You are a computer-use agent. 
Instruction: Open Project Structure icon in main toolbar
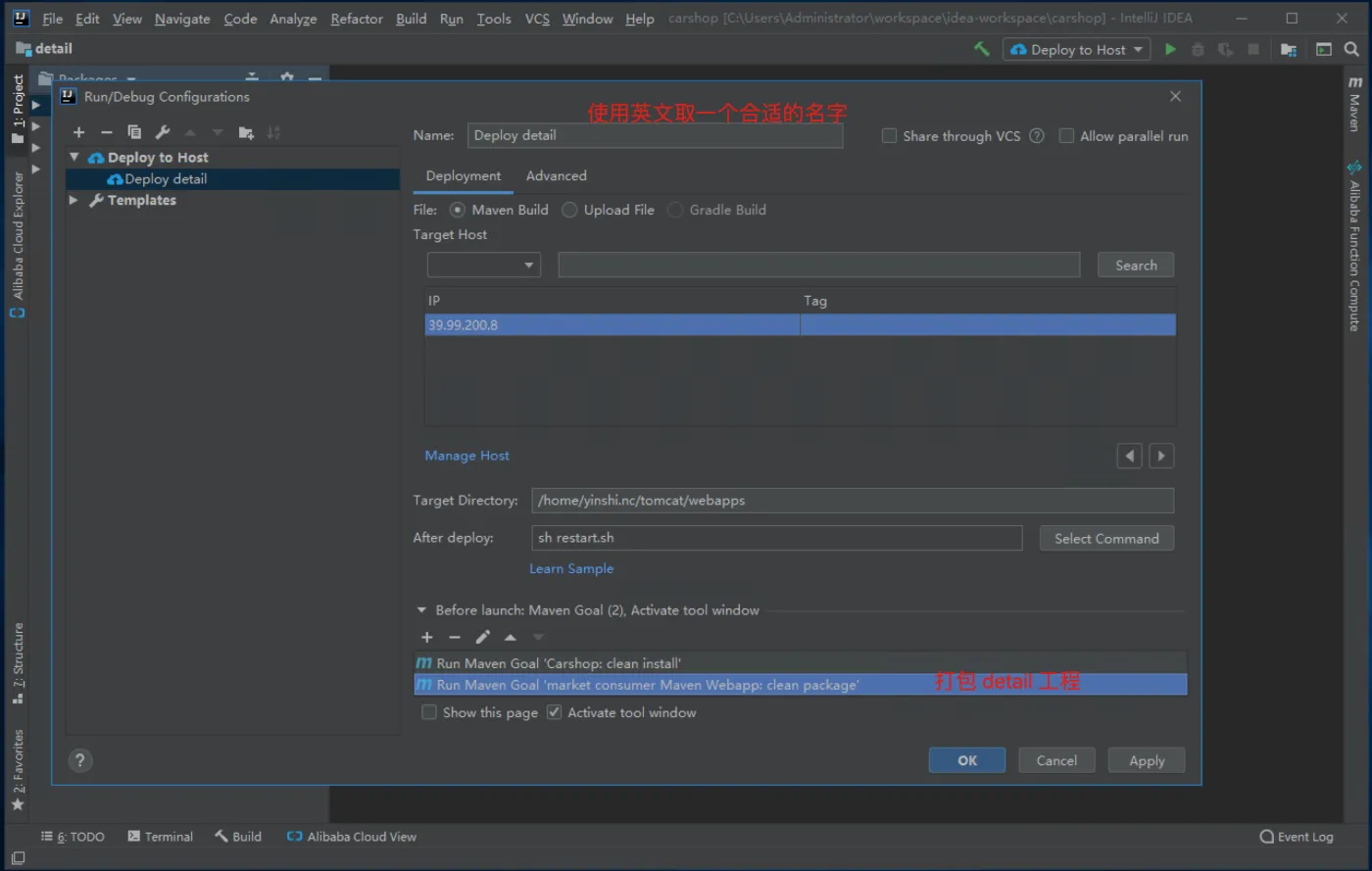click(1289, 49)
